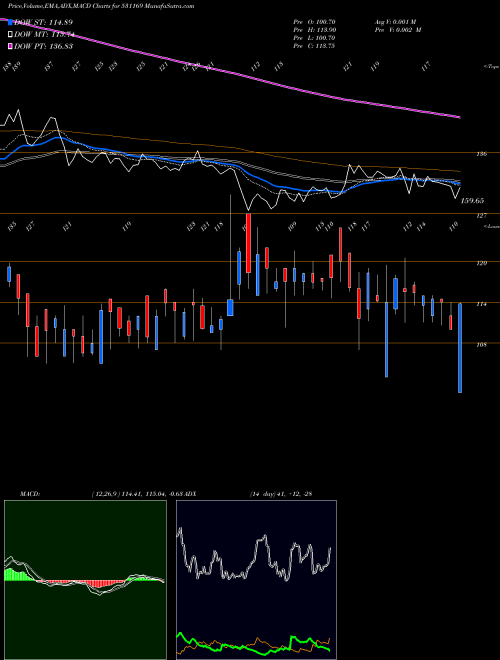
Task: Click the Pre L: 100.70 value
Action: 314,38
